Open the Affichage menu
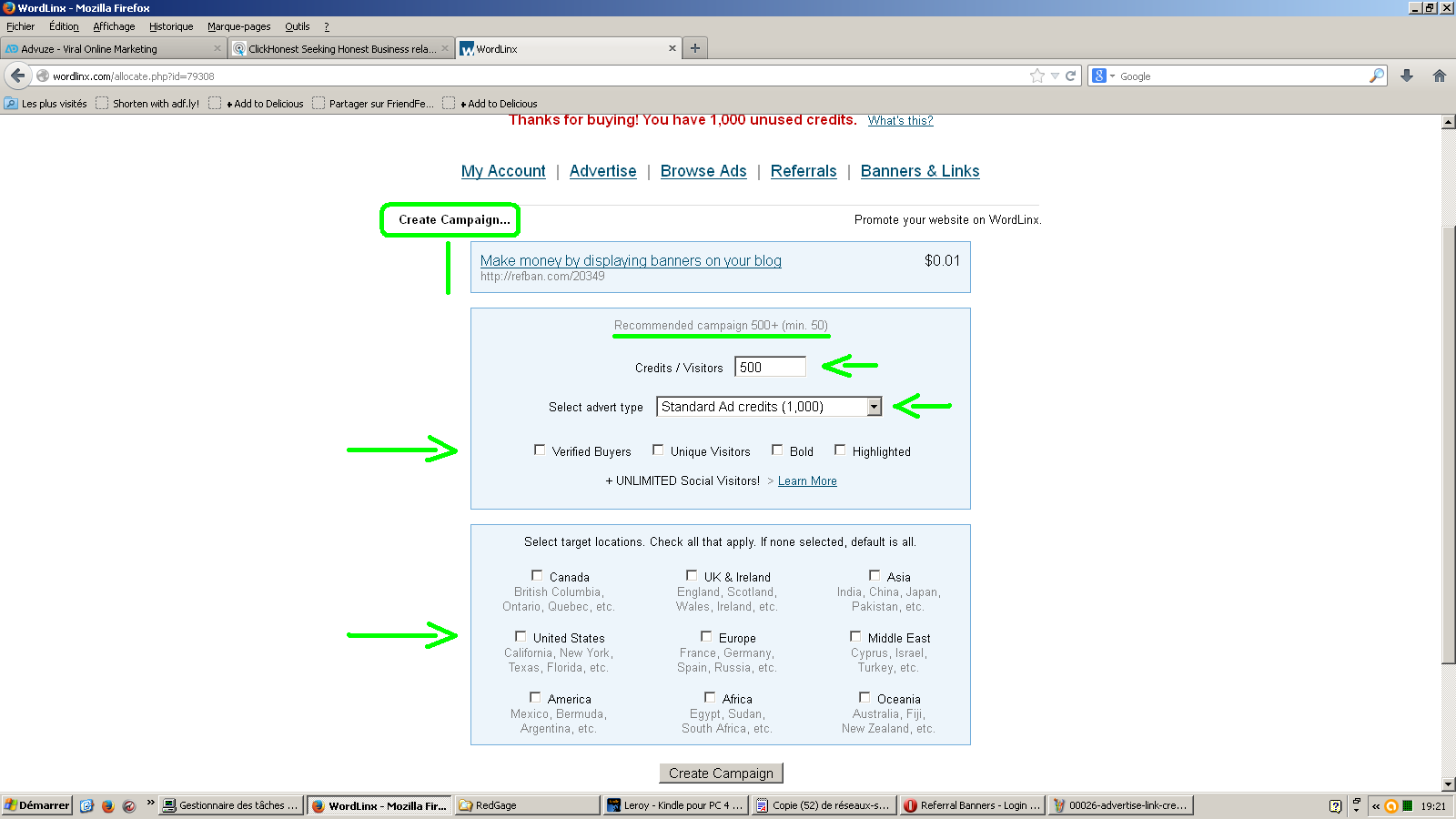The height and width of the screenshot is (819, 1456). click(x=114, y=26)
